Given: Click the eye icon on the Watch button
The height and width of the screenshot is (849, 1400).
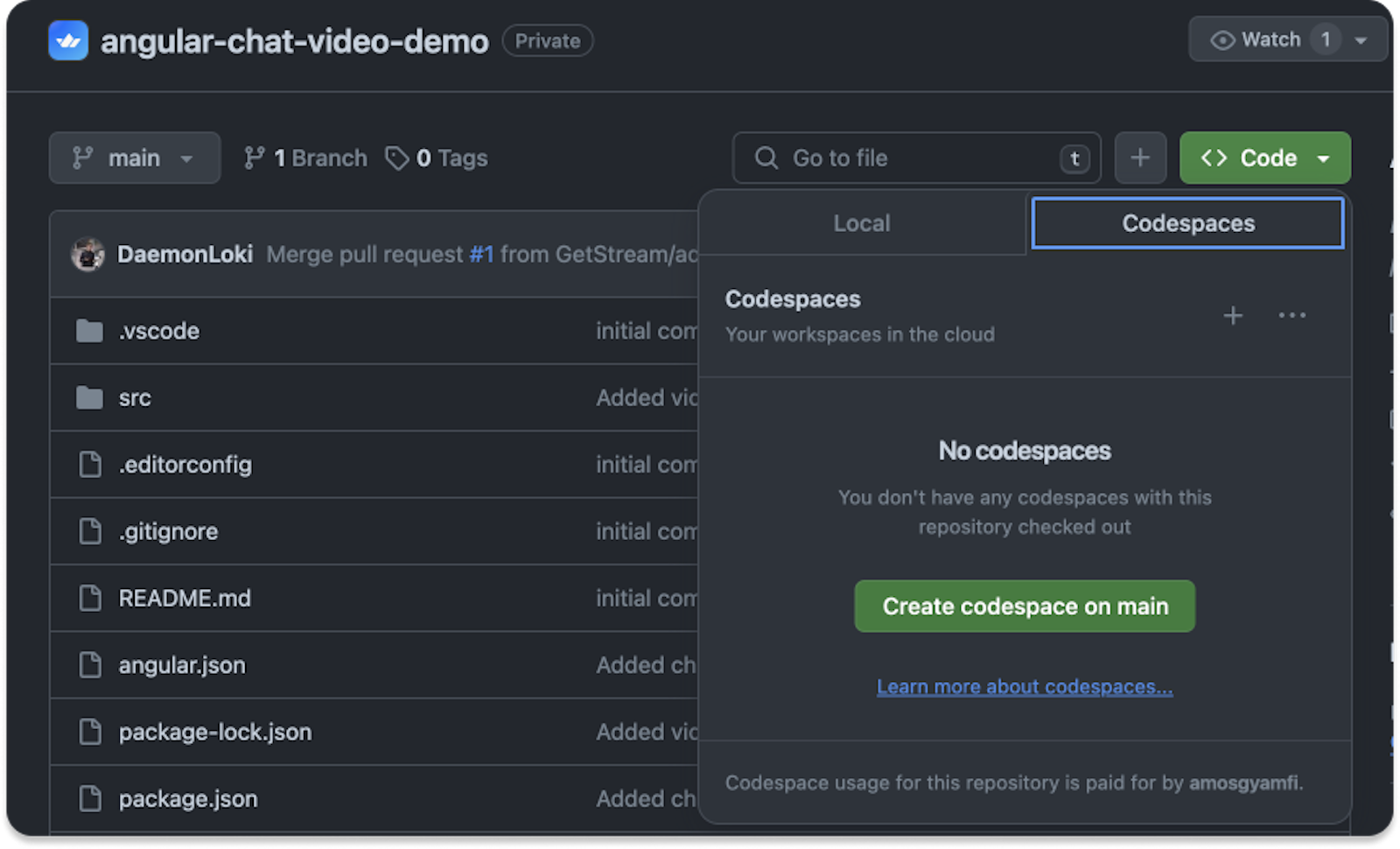Looking at the screenshot, I should point(1223,39).
